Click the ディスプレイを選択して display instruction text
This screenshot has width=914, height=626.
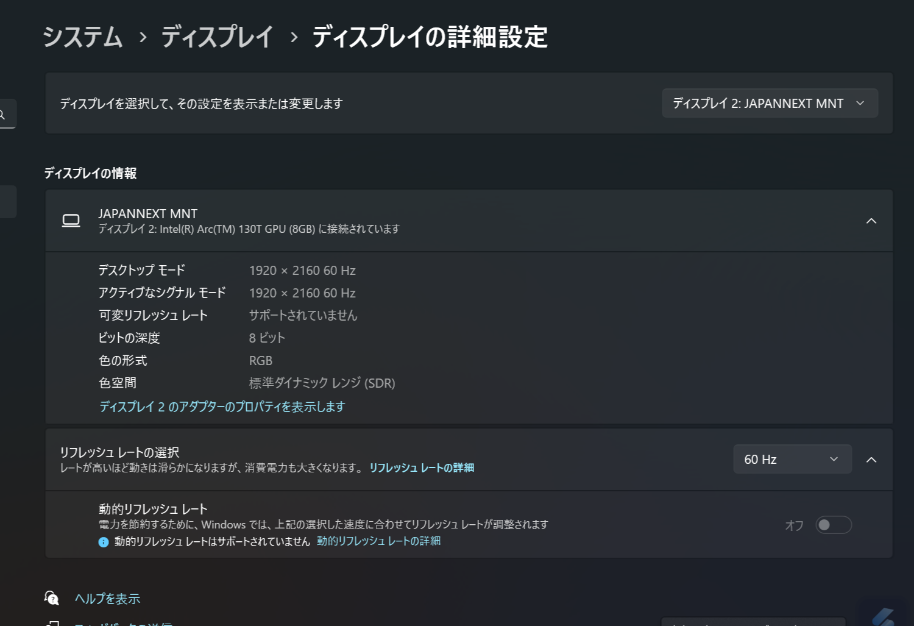click(201, 104)
